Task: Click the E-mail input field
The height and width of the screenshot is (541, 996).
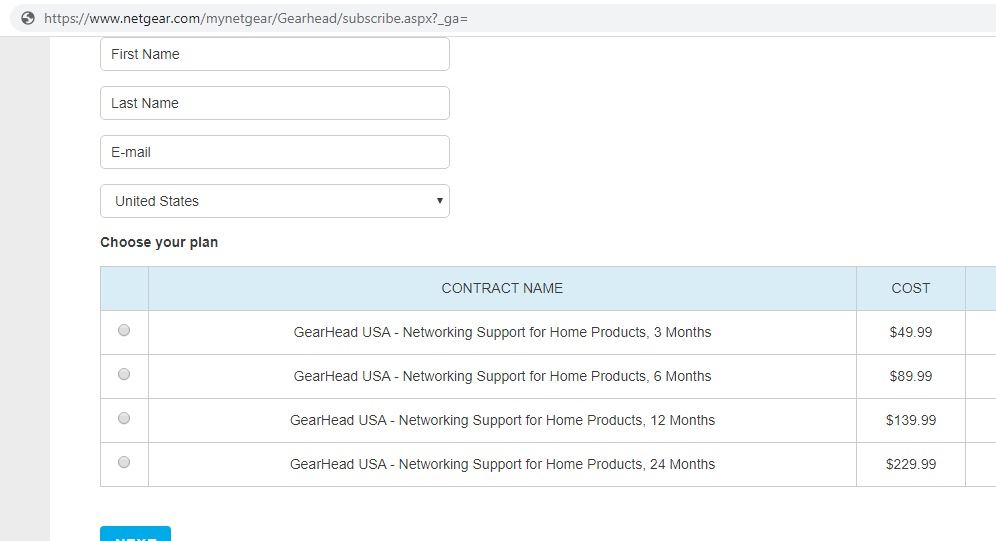Action: point(274,152)
